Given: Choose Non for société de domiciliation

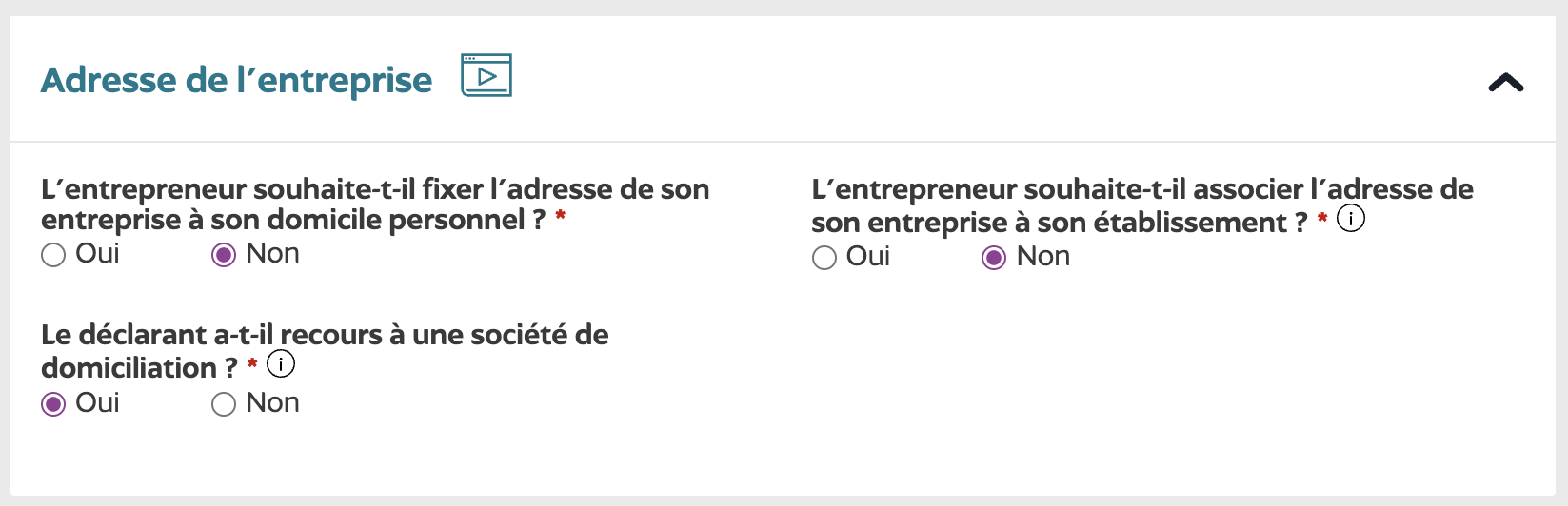Looking at the screenshot, I should coord(224,404).
